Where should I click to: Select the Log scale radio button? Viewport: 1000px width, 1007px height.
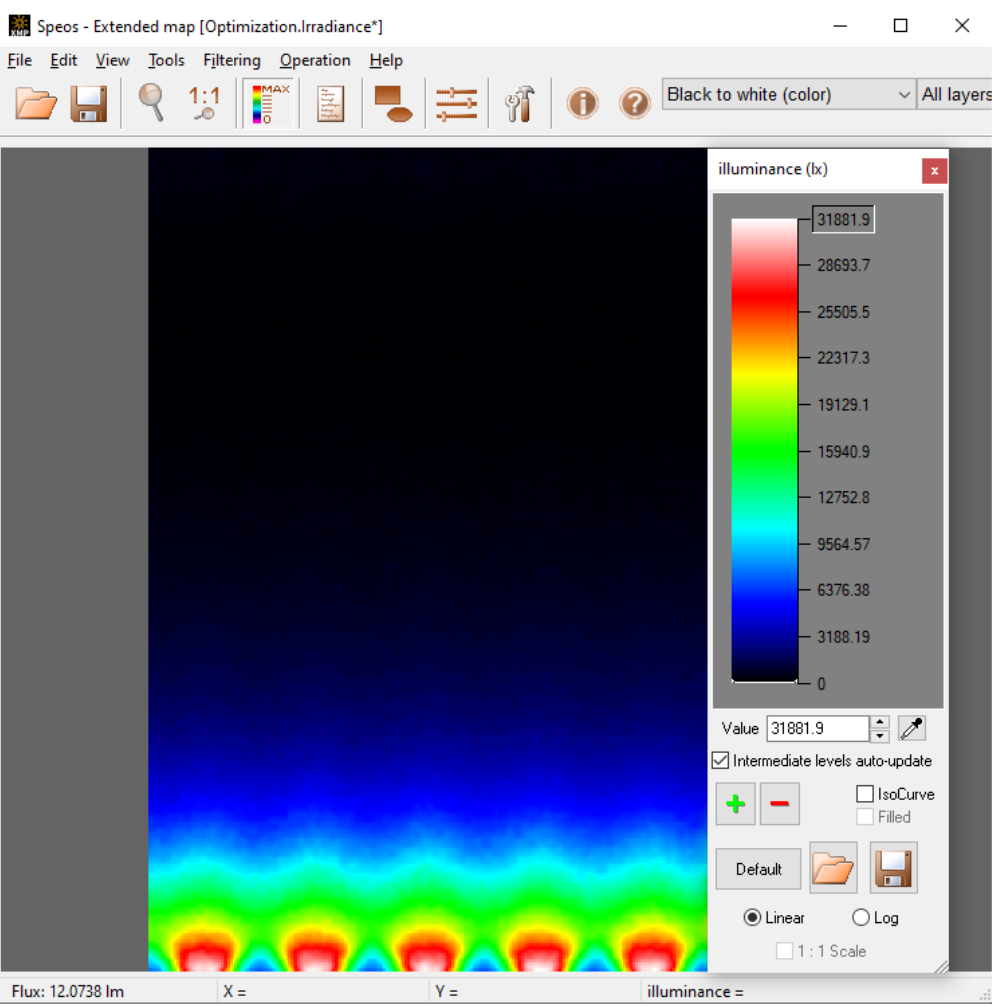860,918
